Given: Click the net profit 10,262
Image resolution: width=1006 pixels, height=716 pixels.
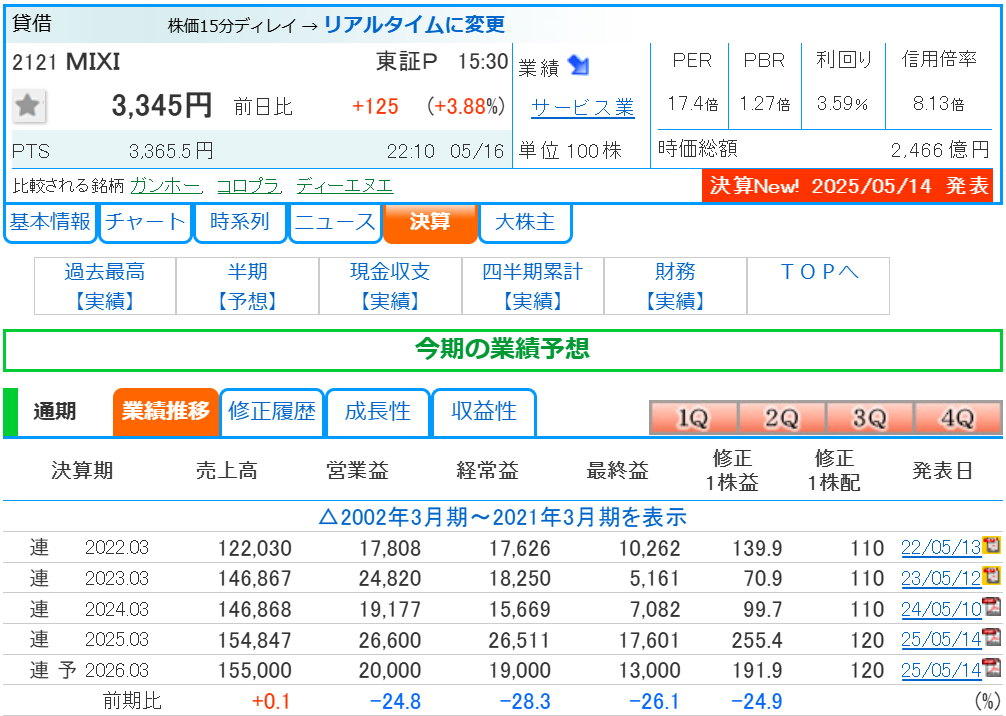Looking at the screenshot, I should [x=649, y=548].
